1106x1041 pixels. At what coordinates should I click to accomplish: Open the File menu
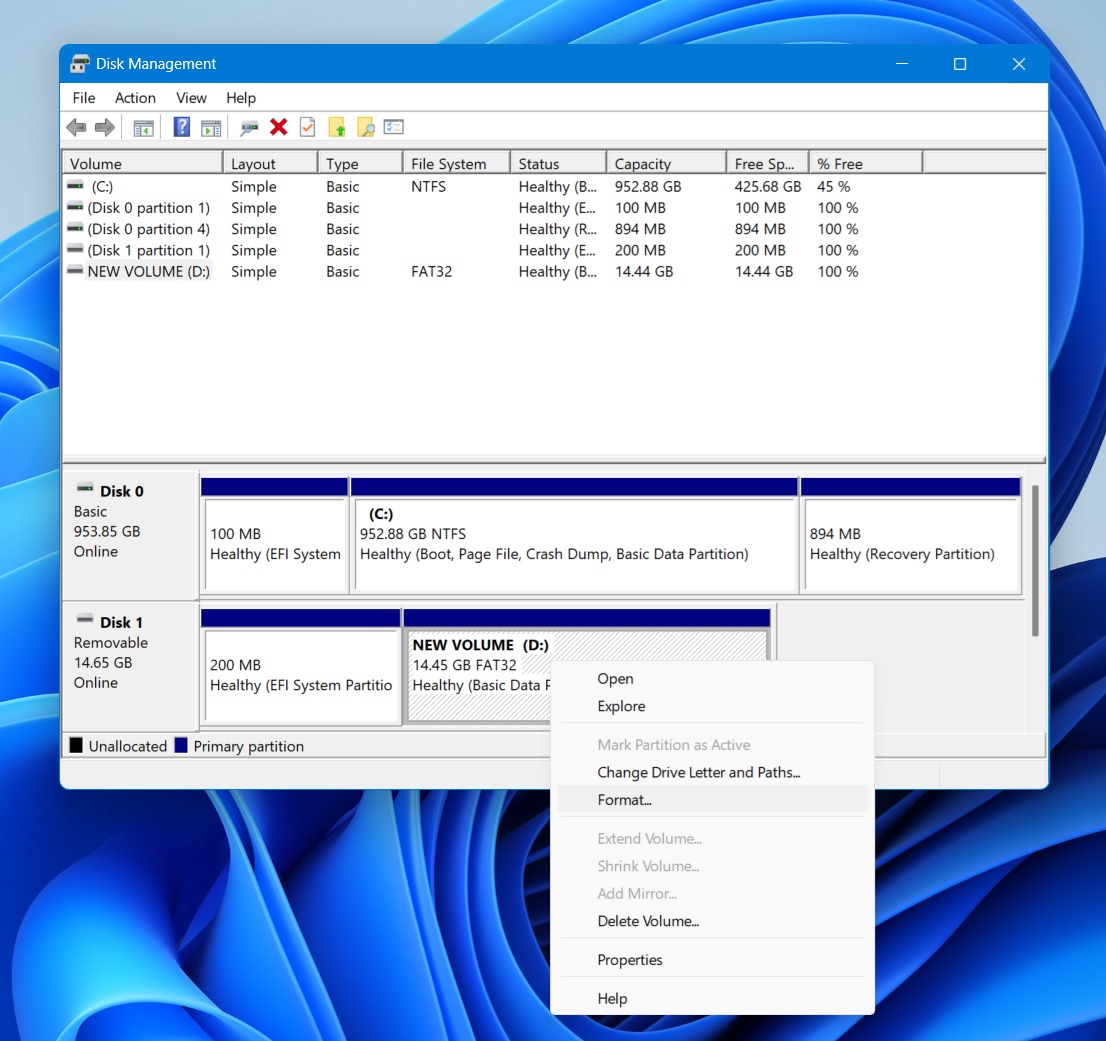coord(84,98)
